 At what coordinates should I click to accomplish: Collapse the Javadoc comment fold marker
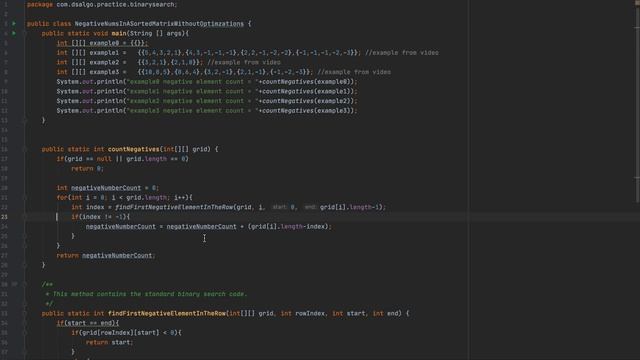pos(24,284)
